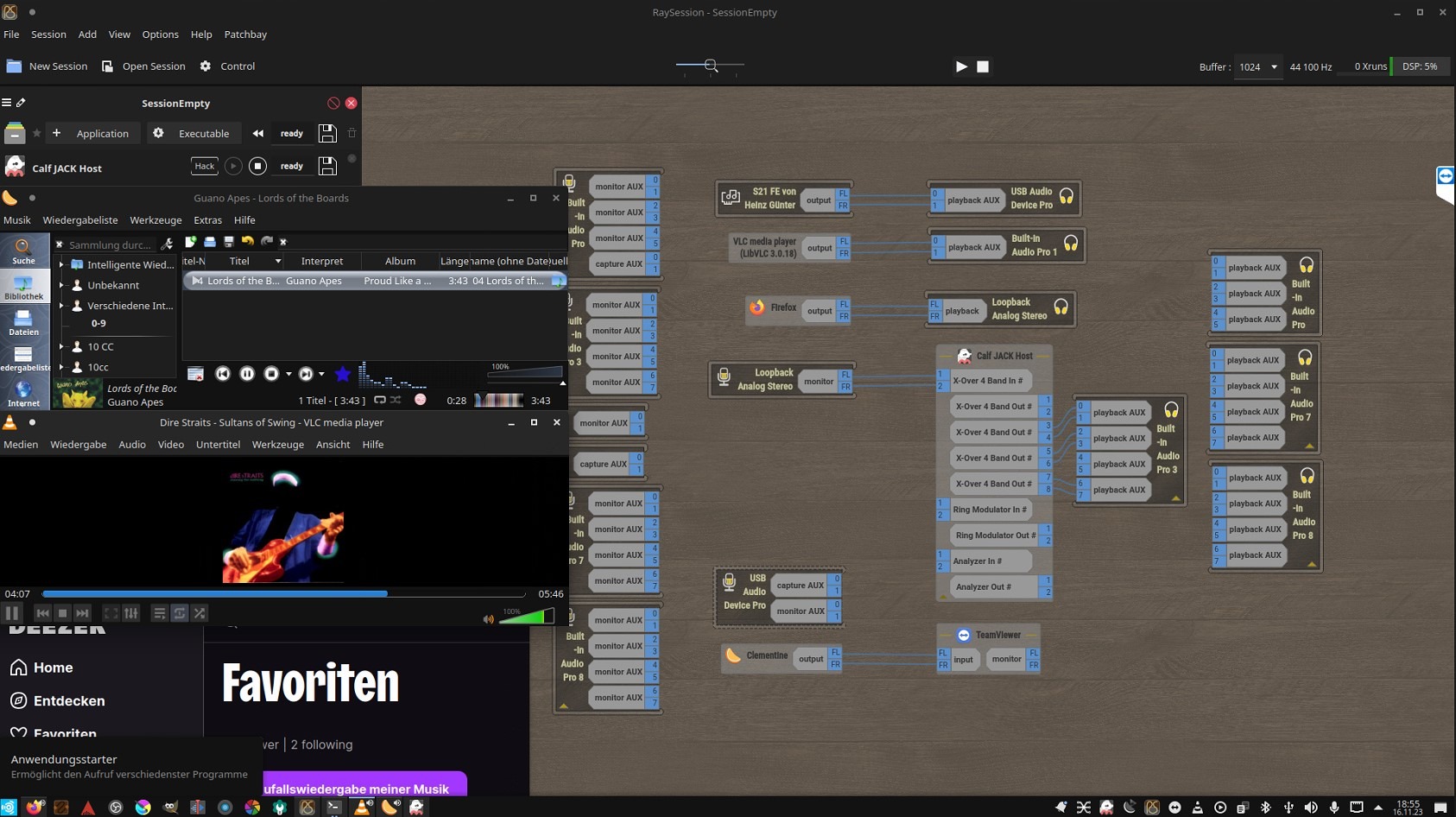Open the Session menu in RaySession
1456x817 pixels.
pyautogui.click(x=48, y=35)
